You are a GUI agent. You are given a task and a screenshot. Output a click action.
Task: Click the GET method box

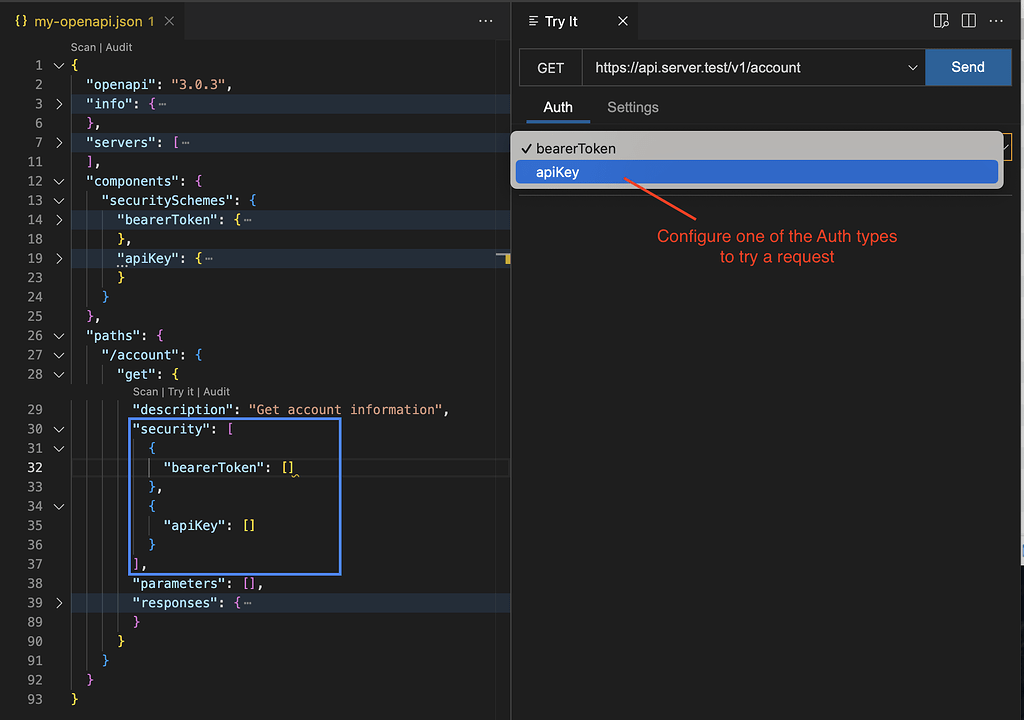[551, 68]
